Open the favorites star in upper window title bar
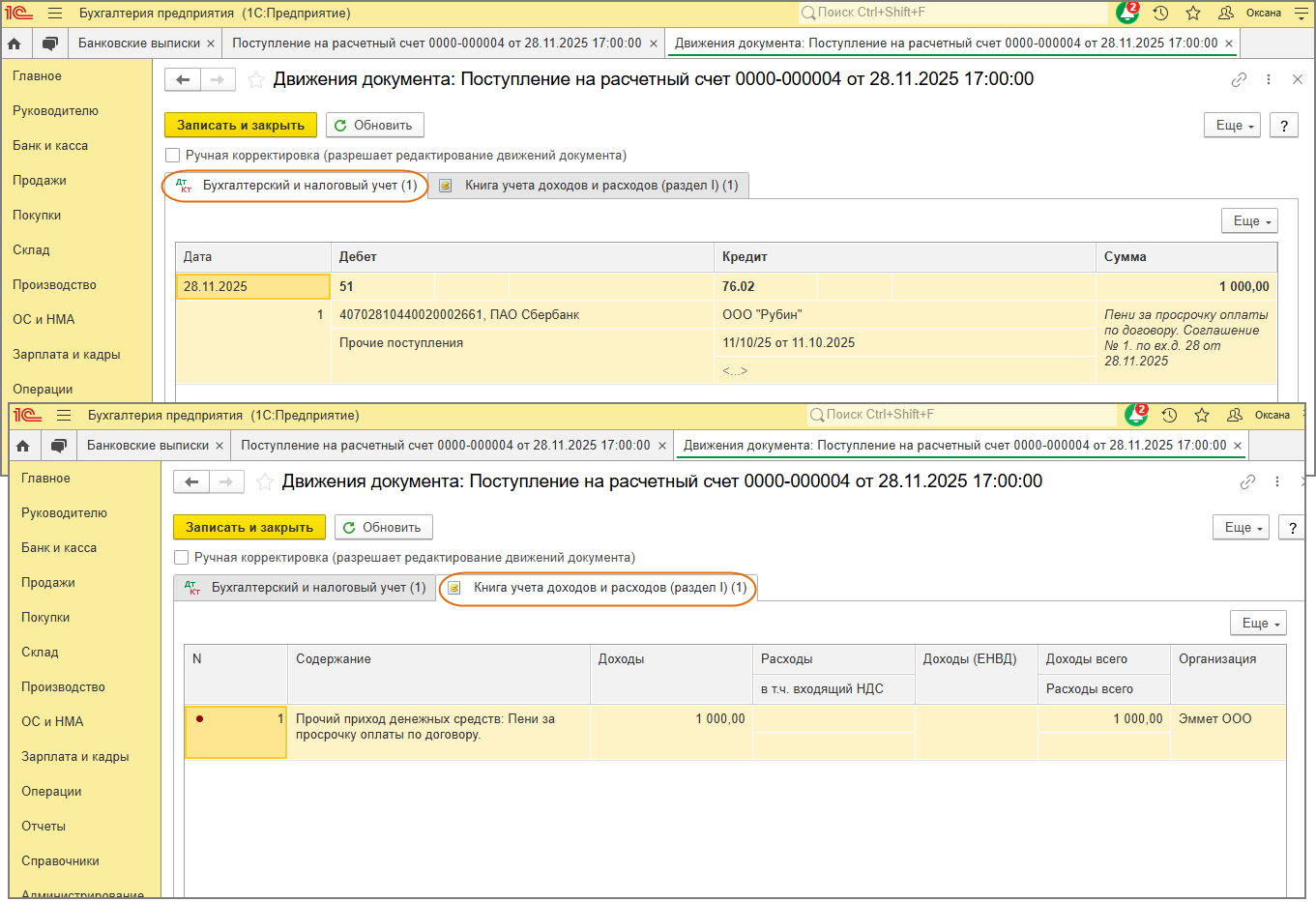 pos(1193,14)
